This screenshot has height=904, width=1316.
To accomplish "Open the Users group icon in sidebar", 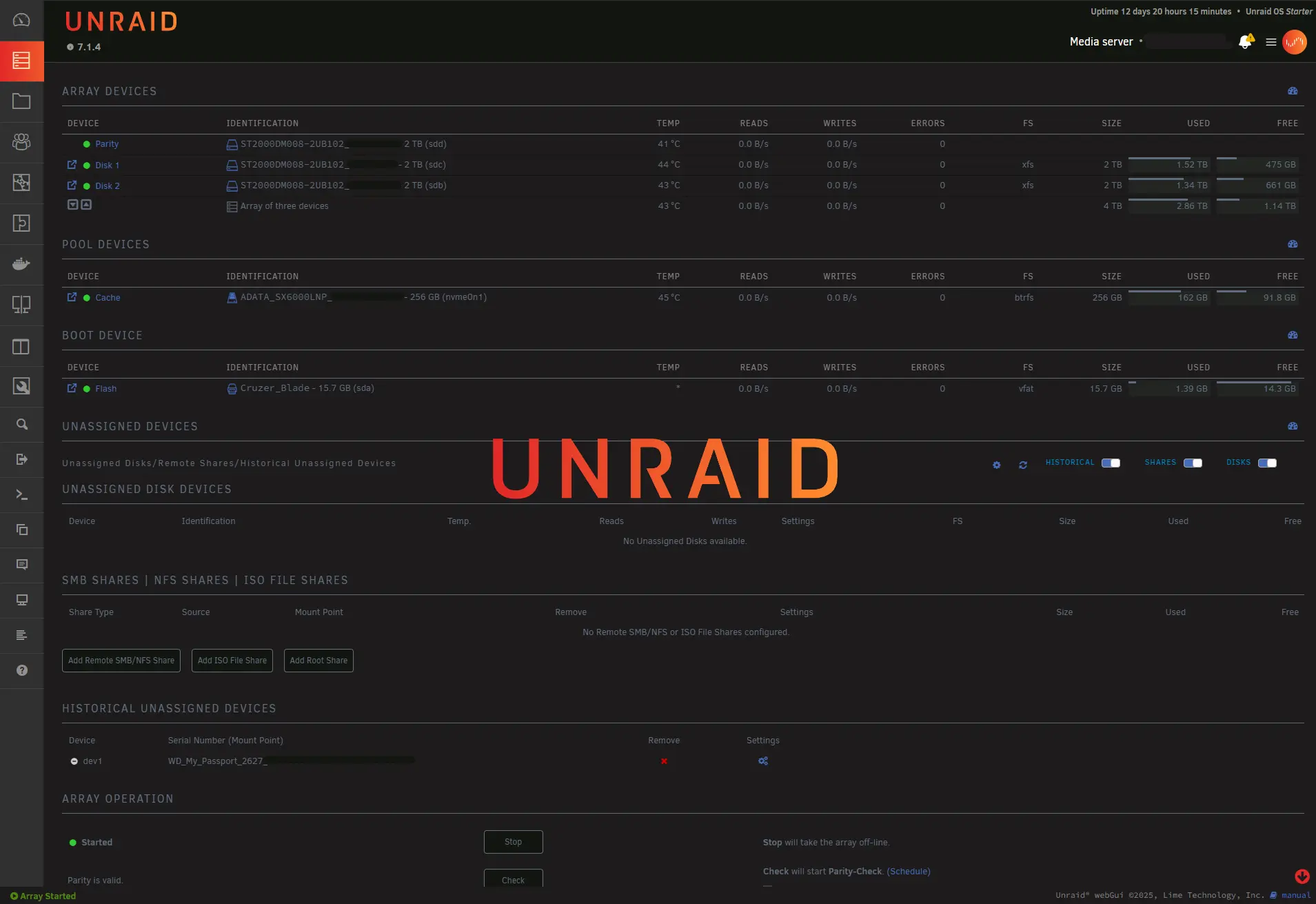I will tap(21, 142).
